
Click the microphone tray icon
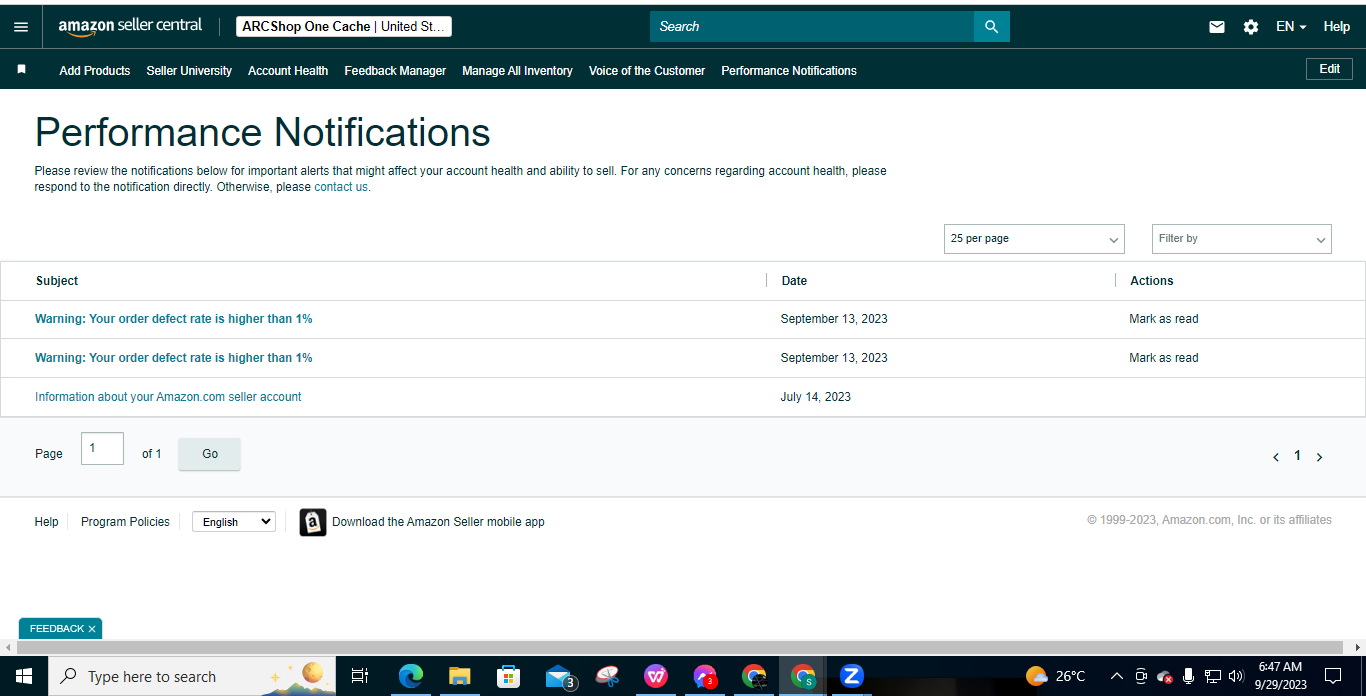pyautogui.click(x=1188, y=676)
